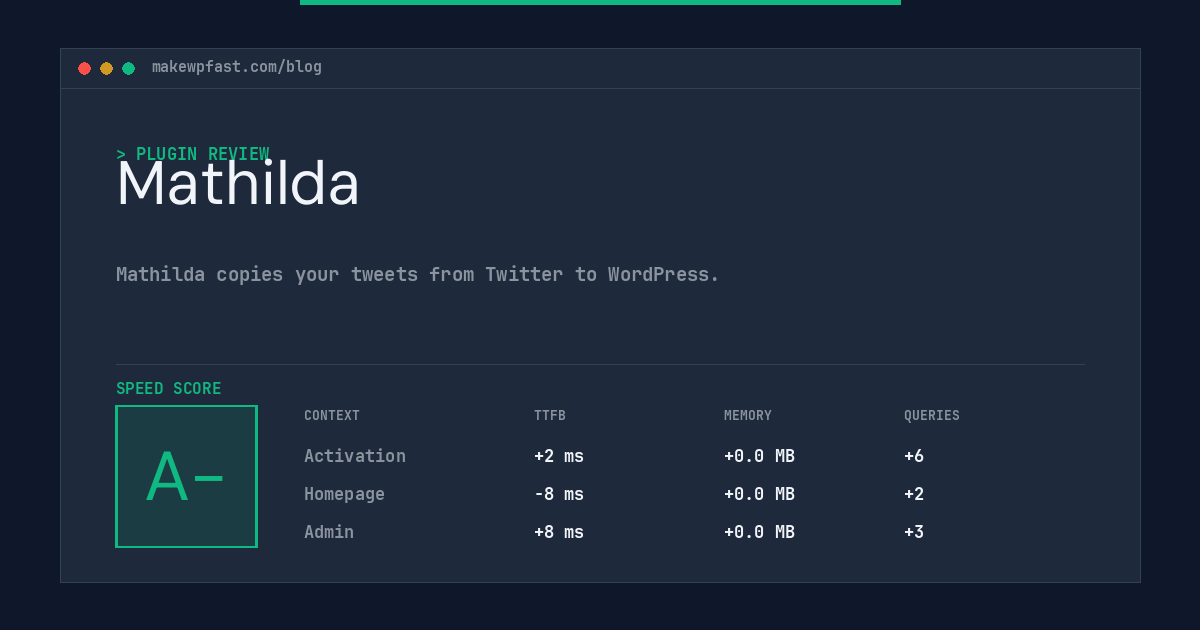Click the Homepage TTFB value -8 ms
The height and width of the screenshot is (630, 1200).
[x=559, y=494]
